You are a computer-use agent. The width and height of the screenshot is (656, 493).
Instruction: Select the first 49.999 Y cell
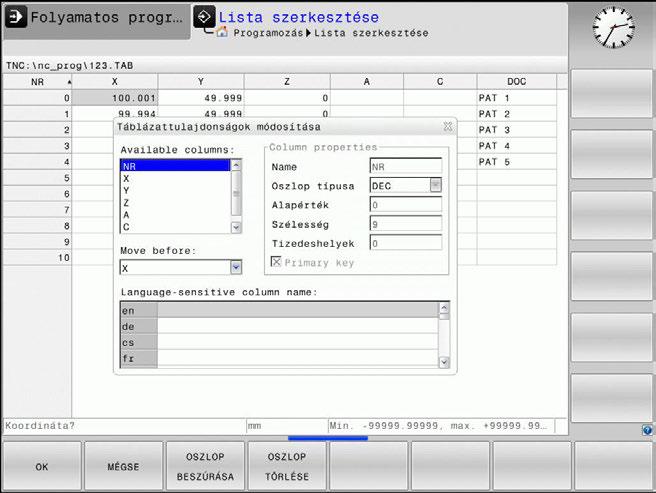pyautogui.click(x=201, y=98)
